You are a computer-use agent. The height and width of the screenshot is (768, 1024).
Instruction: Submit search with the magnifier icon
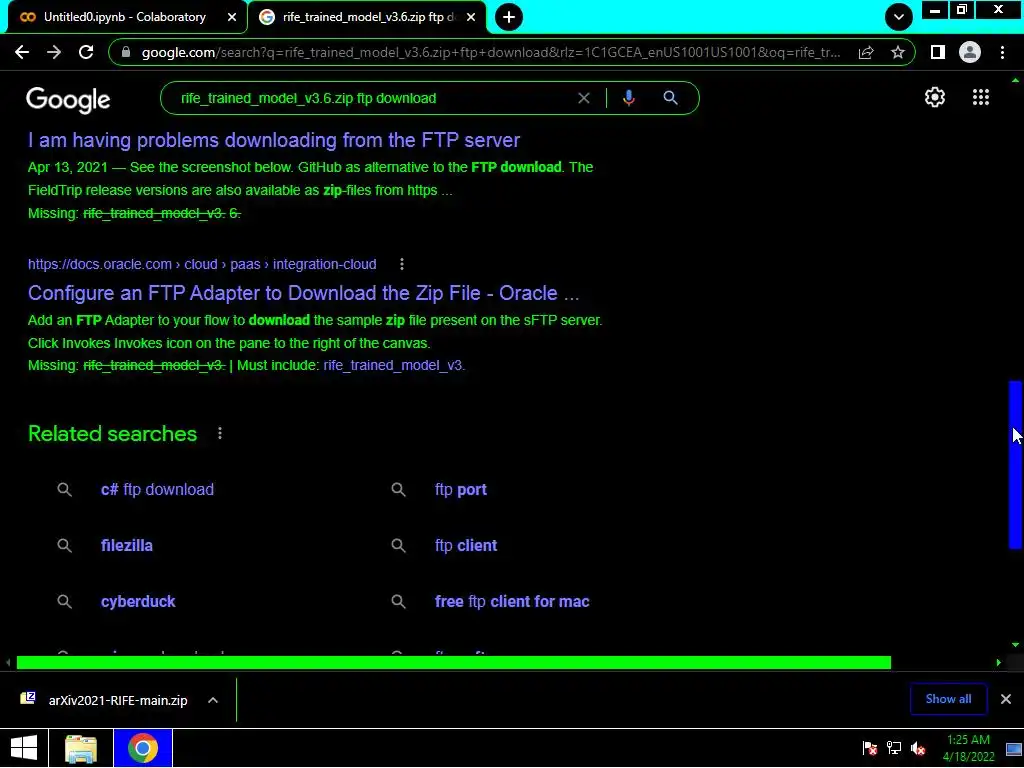[670, 98]
